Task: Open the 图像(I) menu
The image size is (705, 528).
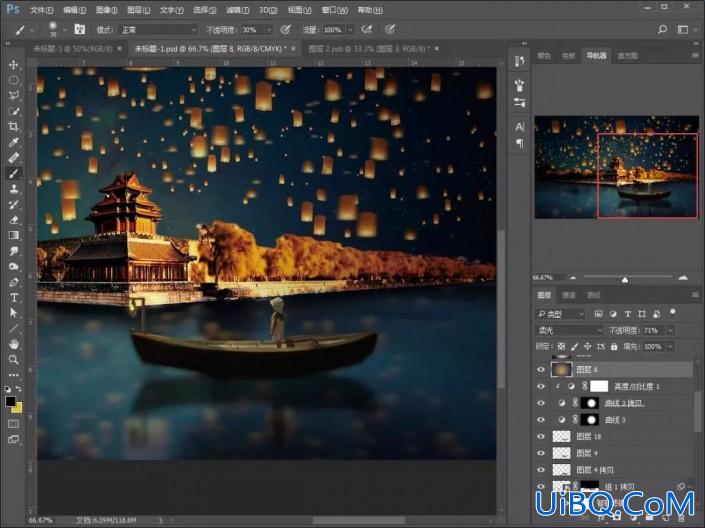Action: (x=107, y=10)
